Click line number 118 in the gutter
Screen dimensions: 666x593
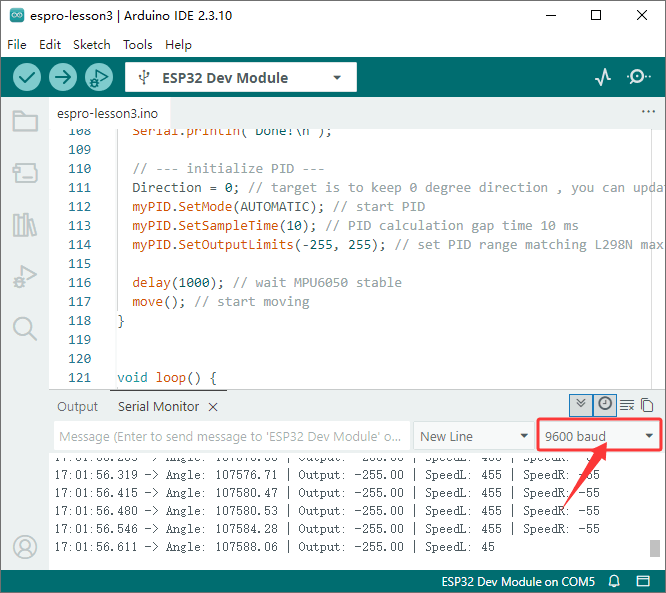click(x=79, y=320)
